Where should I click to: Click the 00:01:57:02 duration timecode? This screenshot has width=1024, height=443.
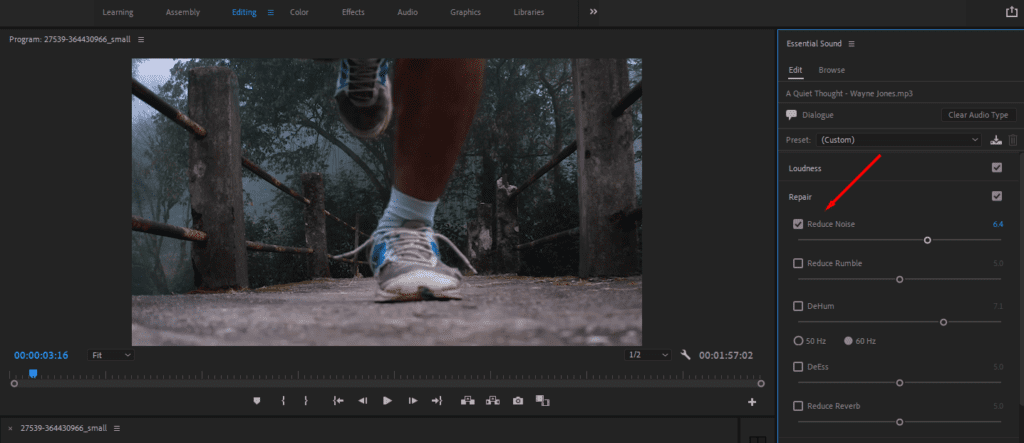click(x=726, y=355)
